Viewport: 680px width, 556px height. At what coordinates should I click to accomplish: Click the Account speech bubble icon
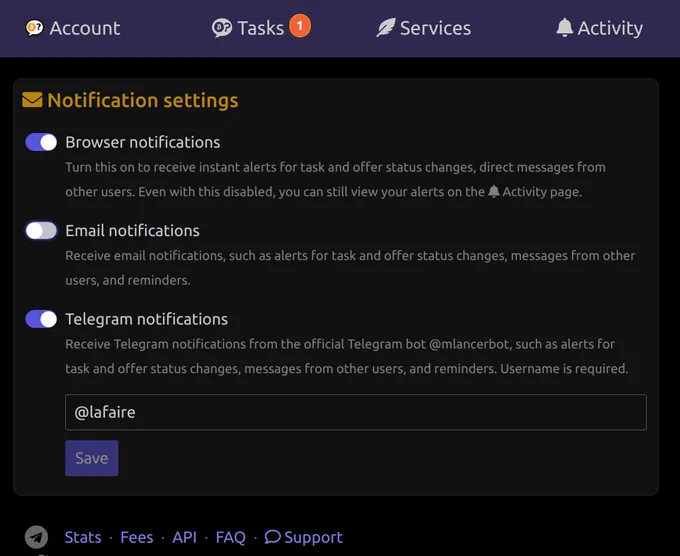34,28
